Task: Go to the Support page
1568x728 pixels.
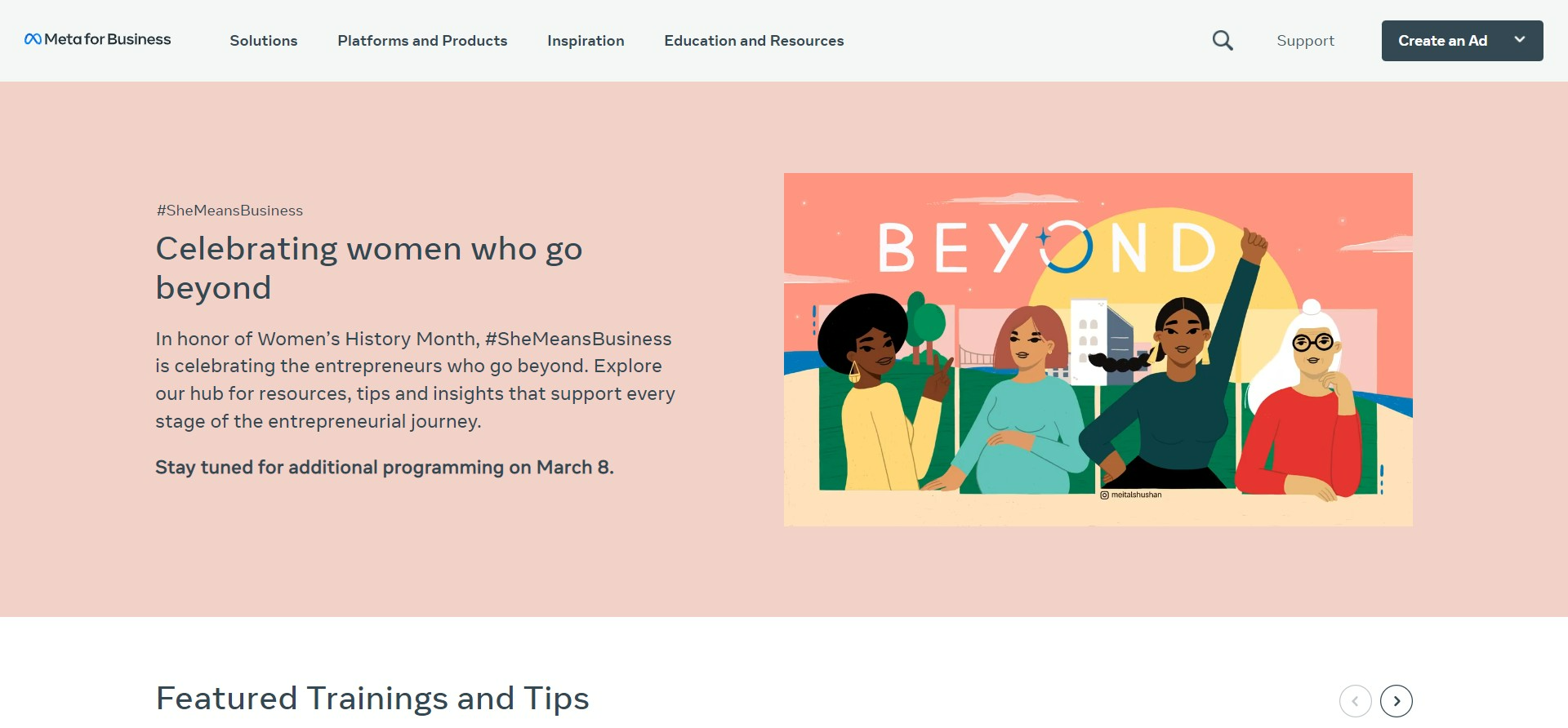Action: tap(1305, 41)
